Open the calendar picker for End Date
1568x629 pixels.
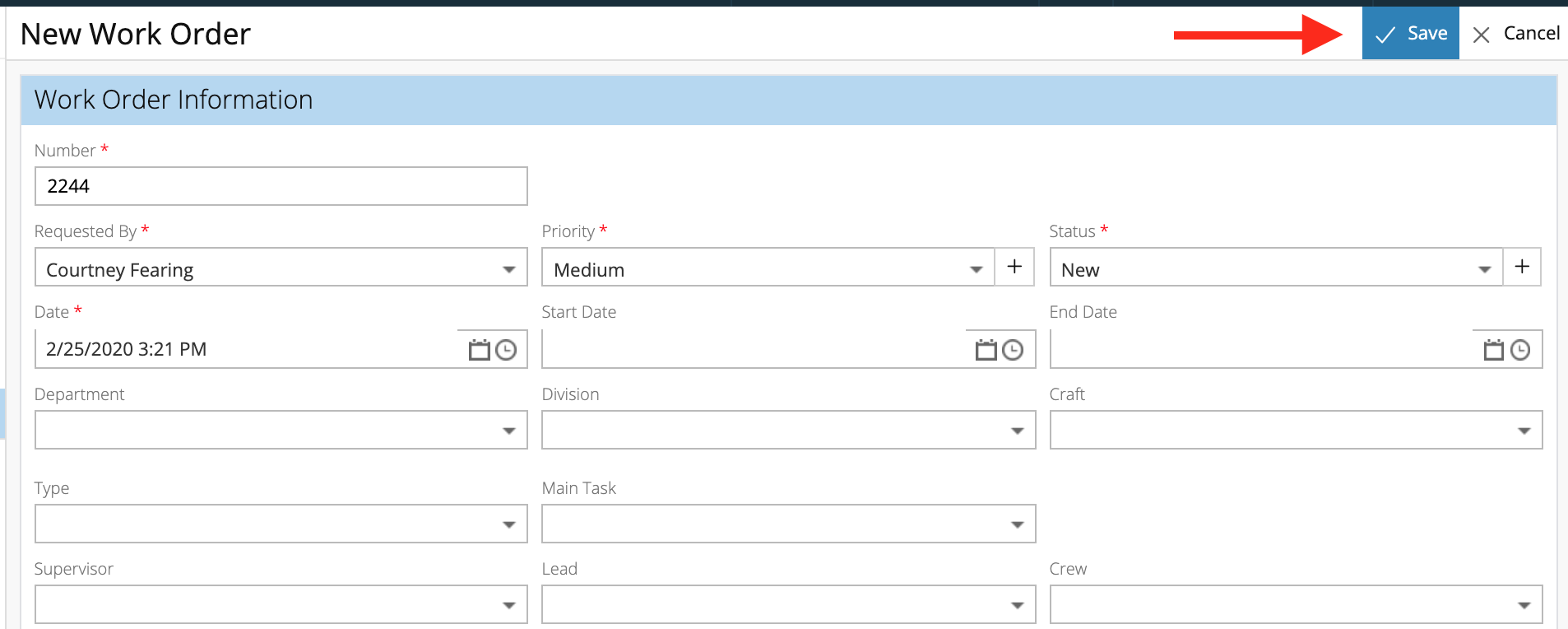[x=1493, y=350]
